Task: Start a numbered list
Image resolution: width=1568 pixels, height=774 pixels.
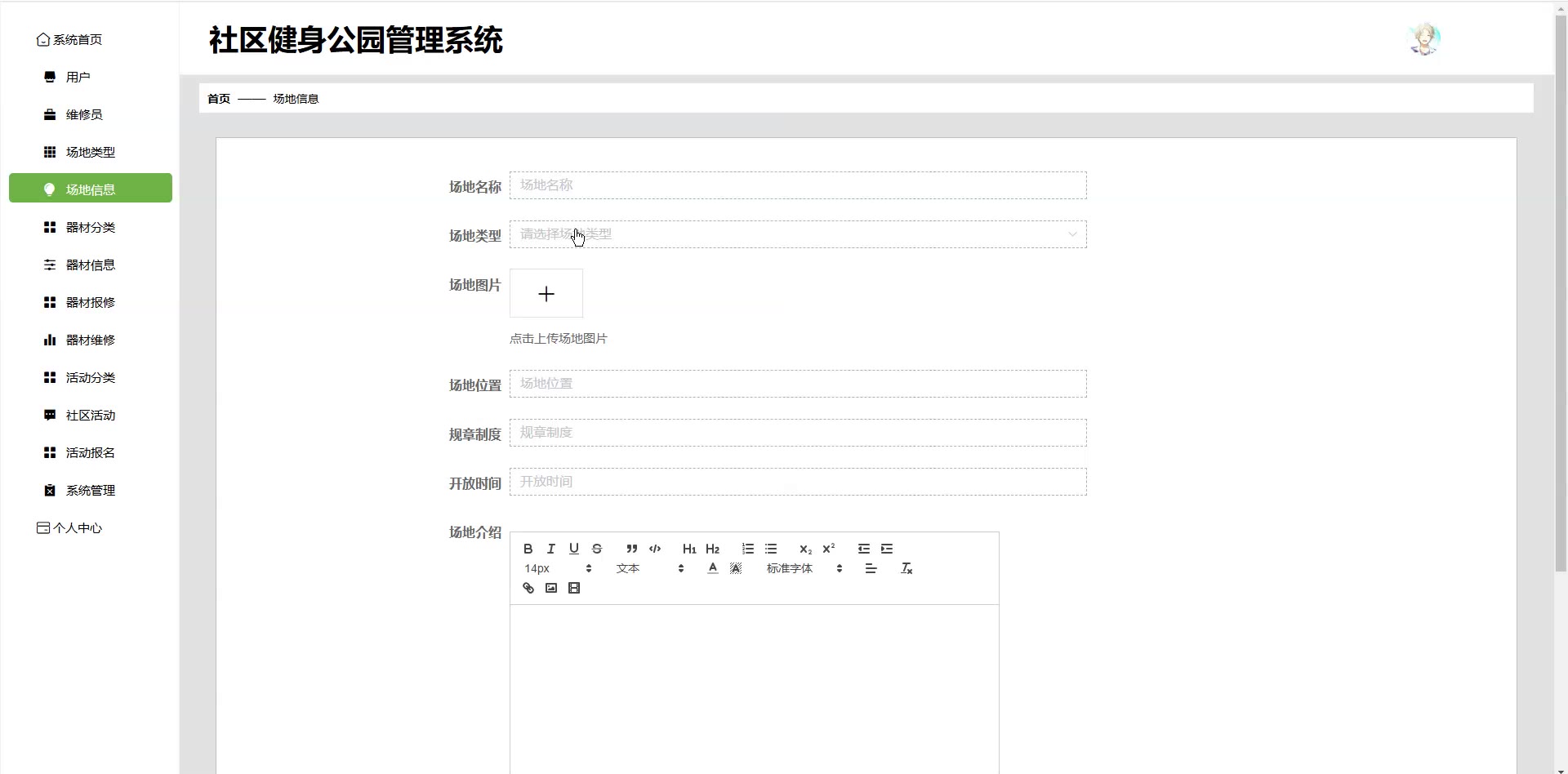Action: 748,549
